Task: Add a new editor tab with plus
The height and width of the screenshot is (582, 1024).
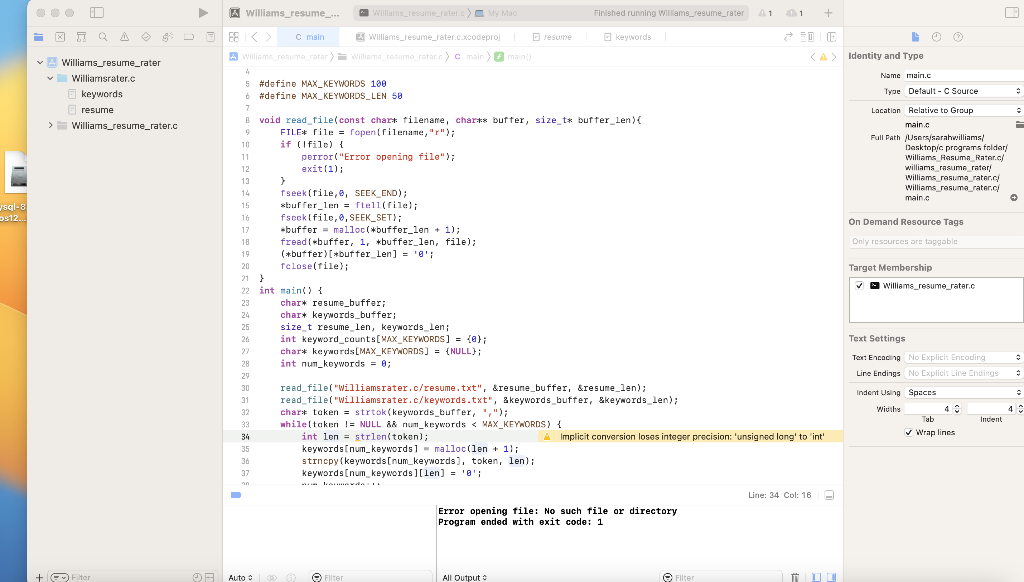Action: point(828,12)
